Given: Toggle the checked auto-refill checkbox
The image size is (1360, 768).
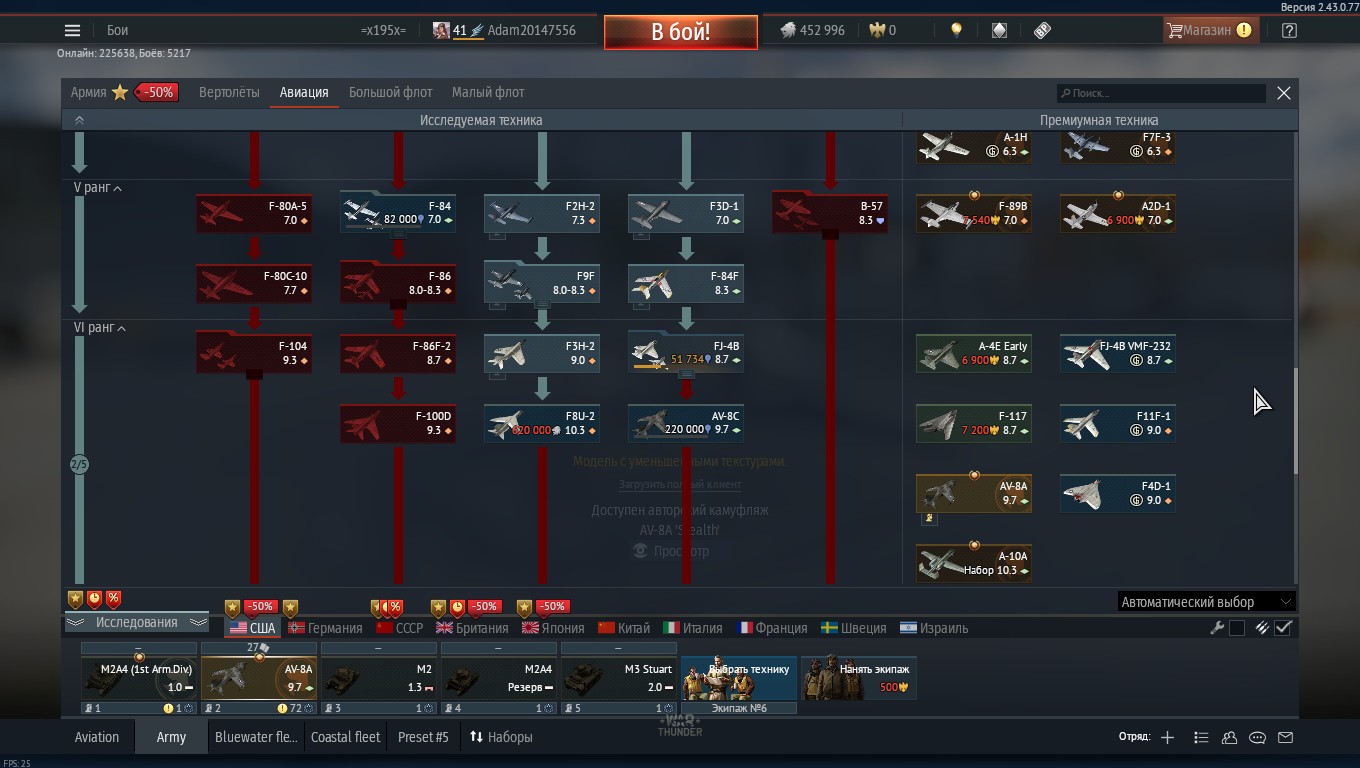Looking at the screenshot, I should point(1284,628).
